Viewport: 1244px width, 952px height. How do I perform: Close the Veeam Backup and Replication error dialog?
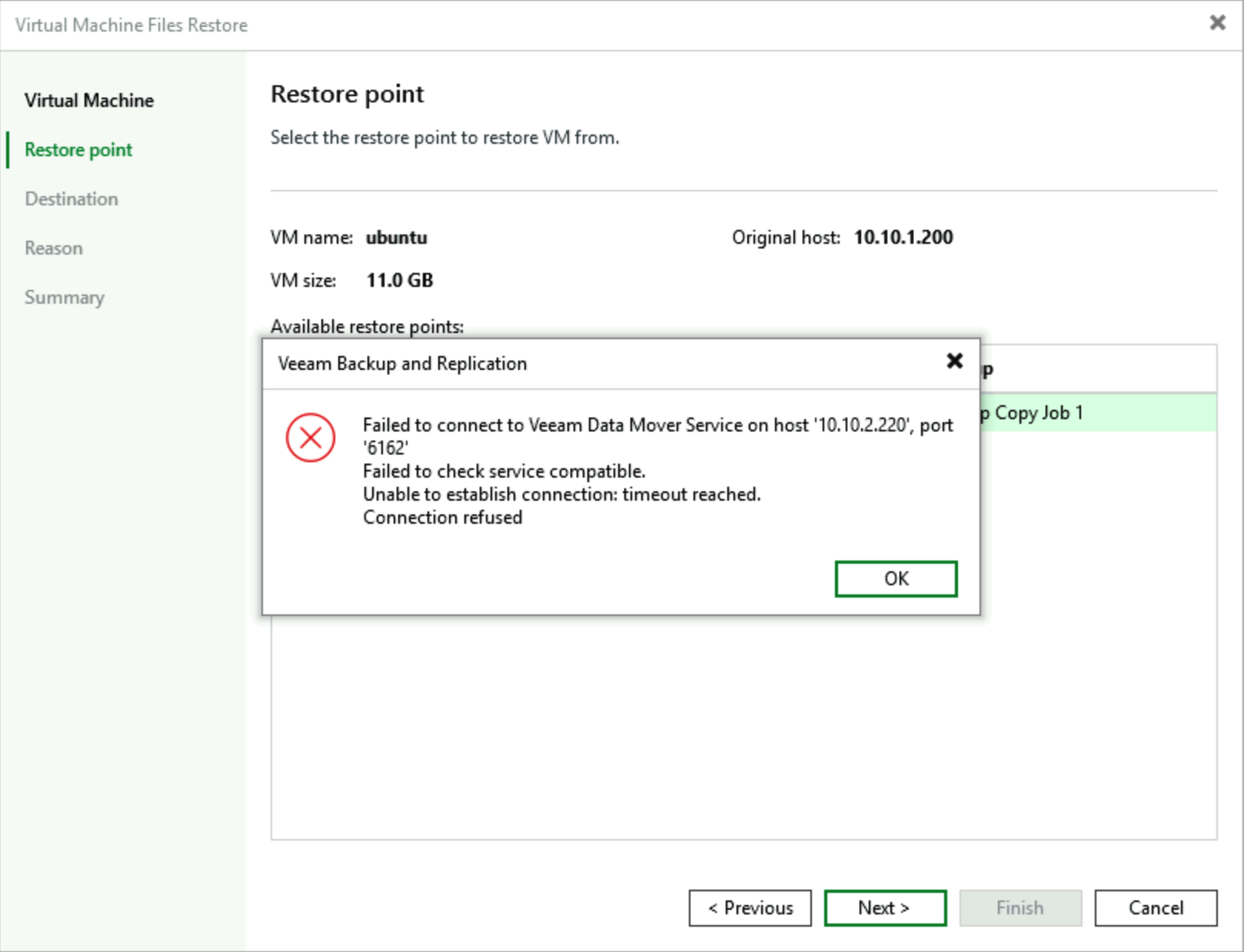click(954, 361)
